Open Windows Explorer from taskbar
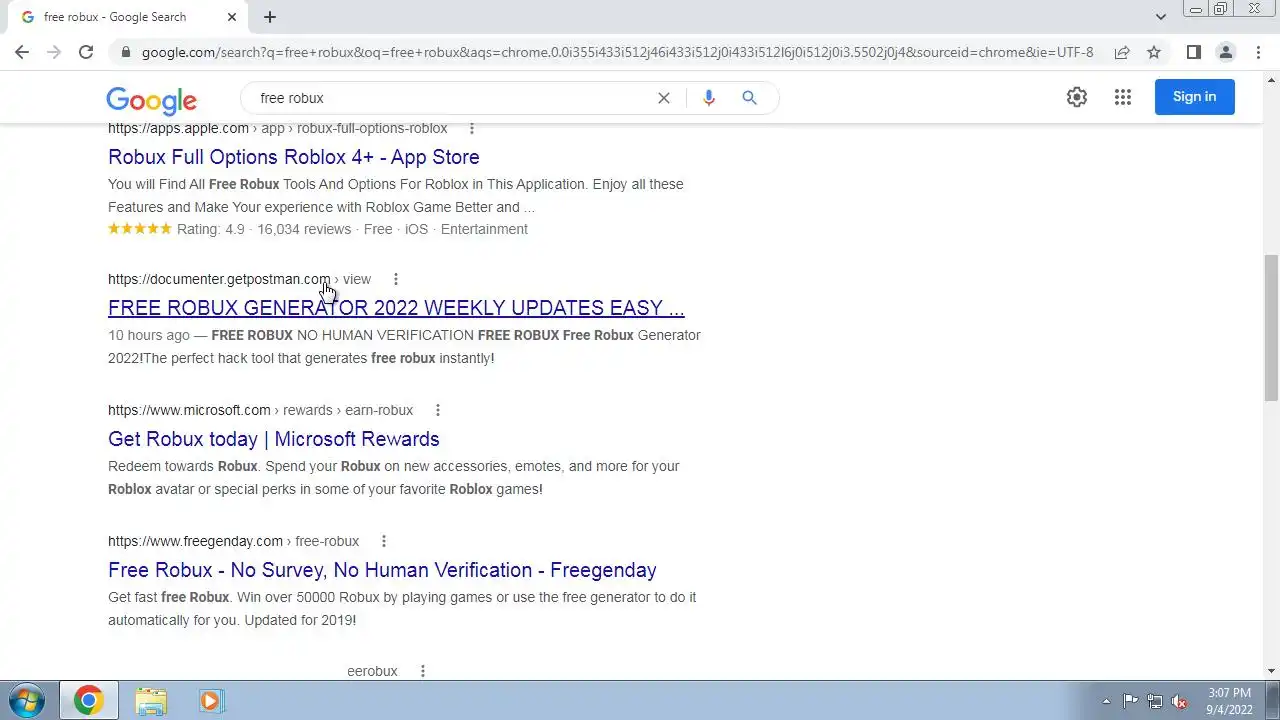This screenshot has width=1280, height=720. (151, 700)
